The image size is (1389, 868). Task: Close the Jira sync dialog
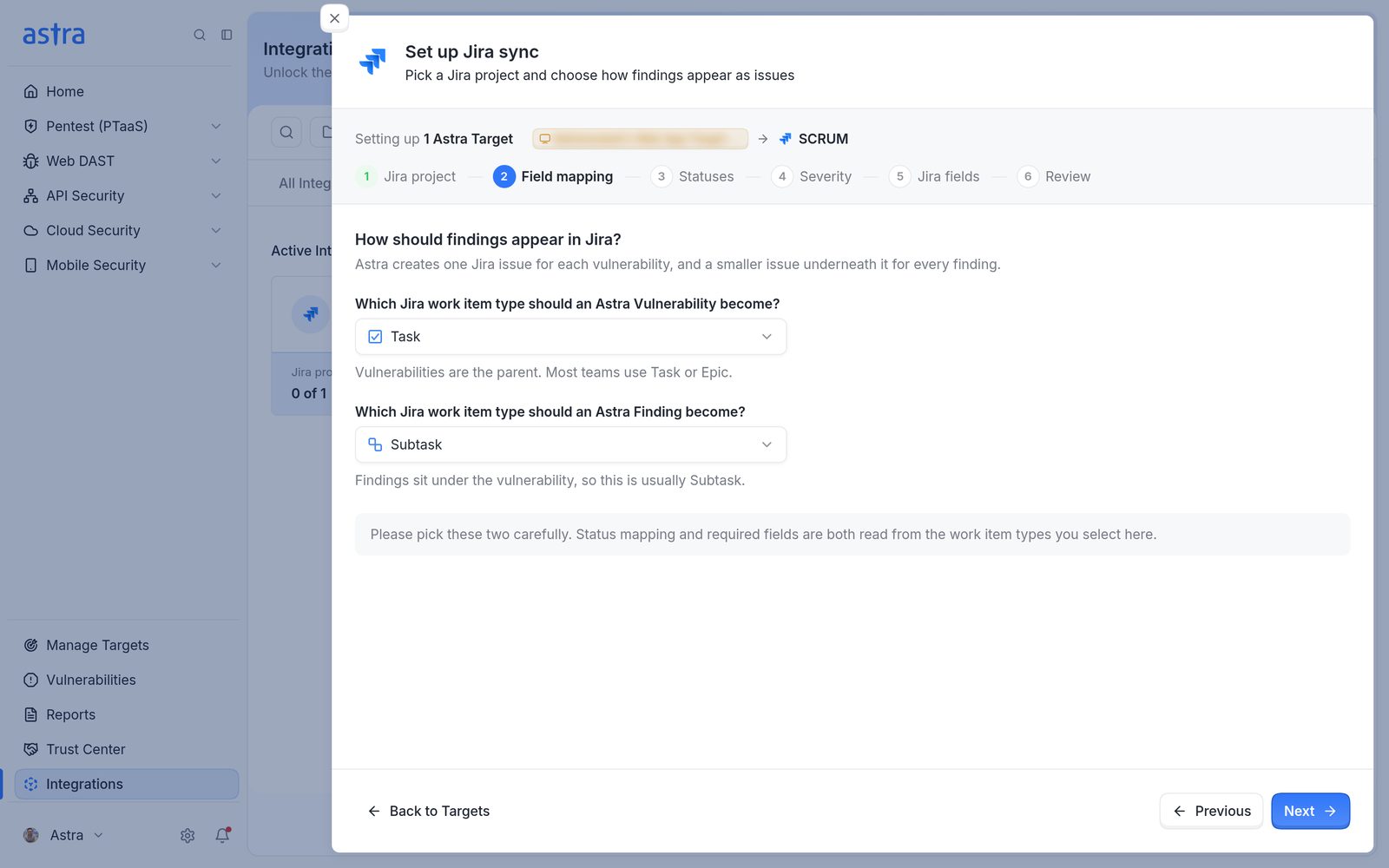334,18
